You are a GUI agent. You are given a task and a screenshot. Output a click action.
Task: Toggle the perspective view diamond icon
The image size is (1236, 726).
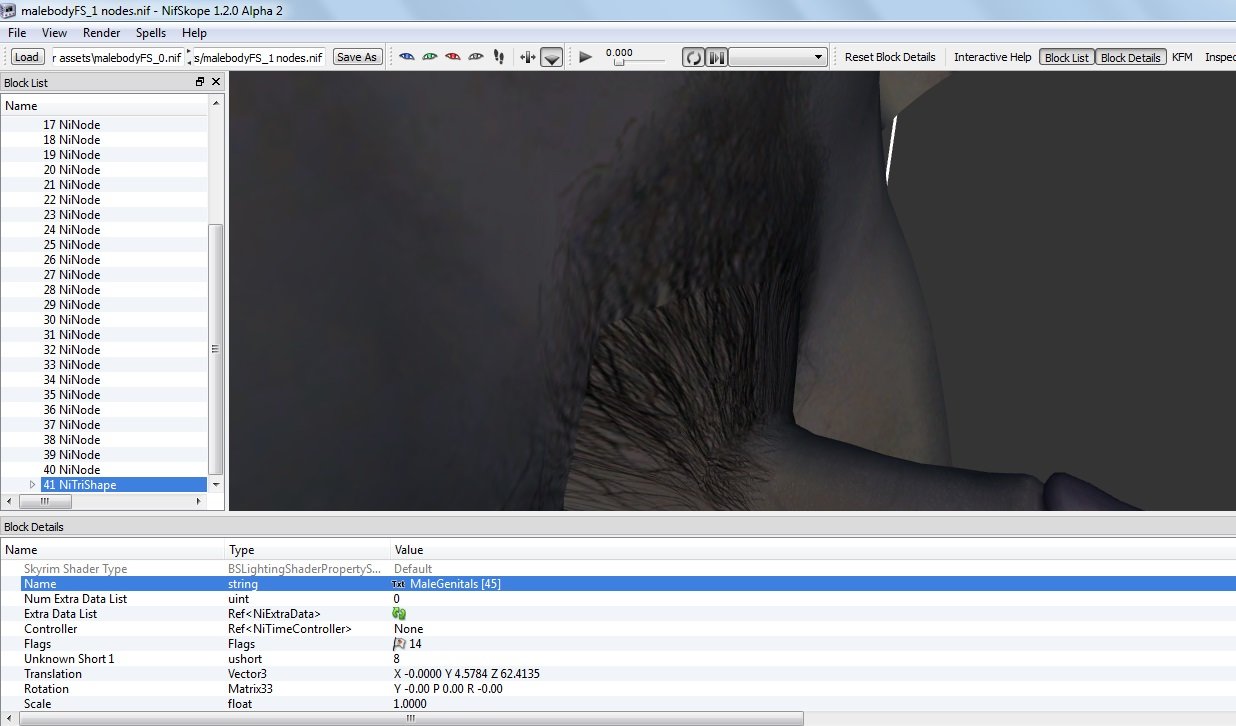pos(552,57)
